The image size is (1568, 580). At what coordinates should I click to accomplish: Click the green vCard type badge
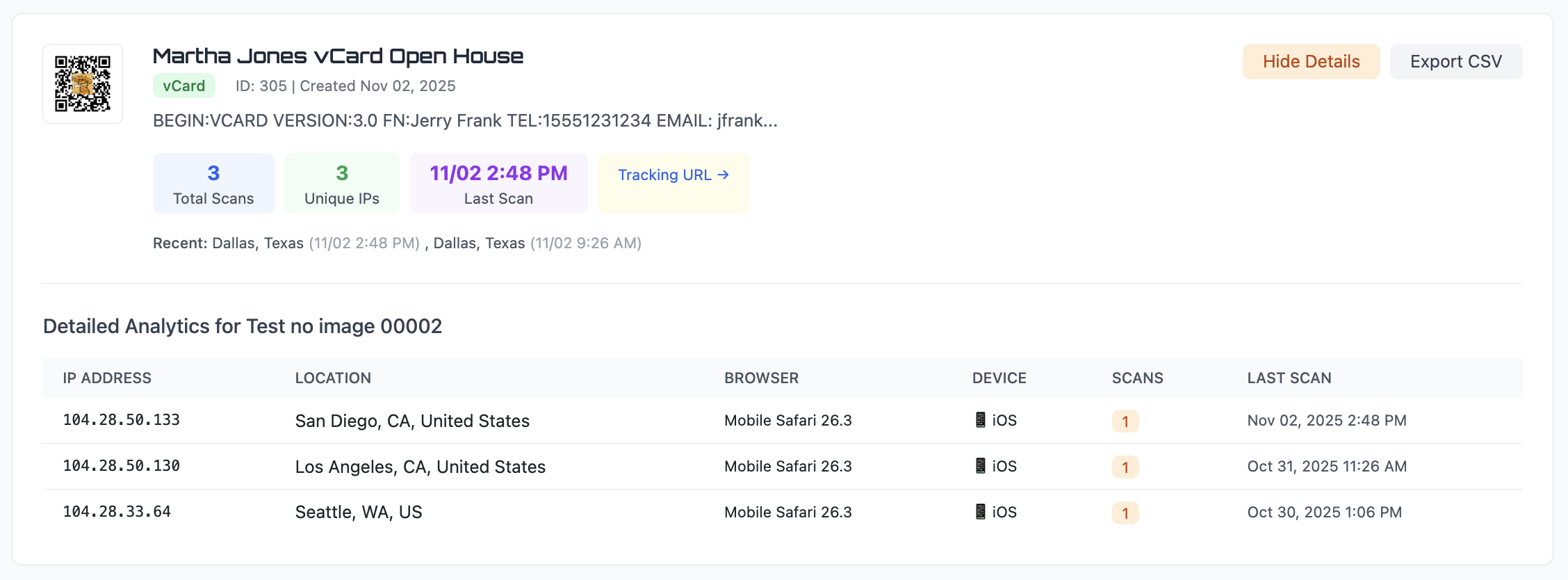click(x=183, y=86)
